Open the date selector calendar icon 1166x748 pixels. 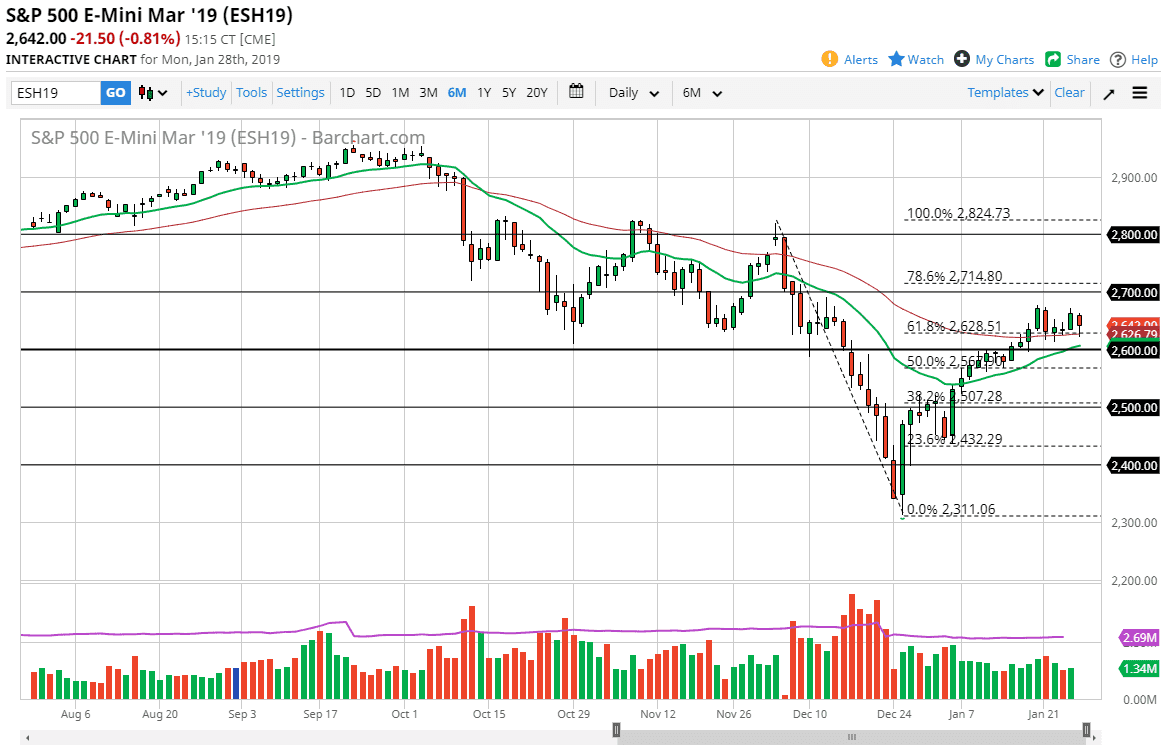pos(576,92)
